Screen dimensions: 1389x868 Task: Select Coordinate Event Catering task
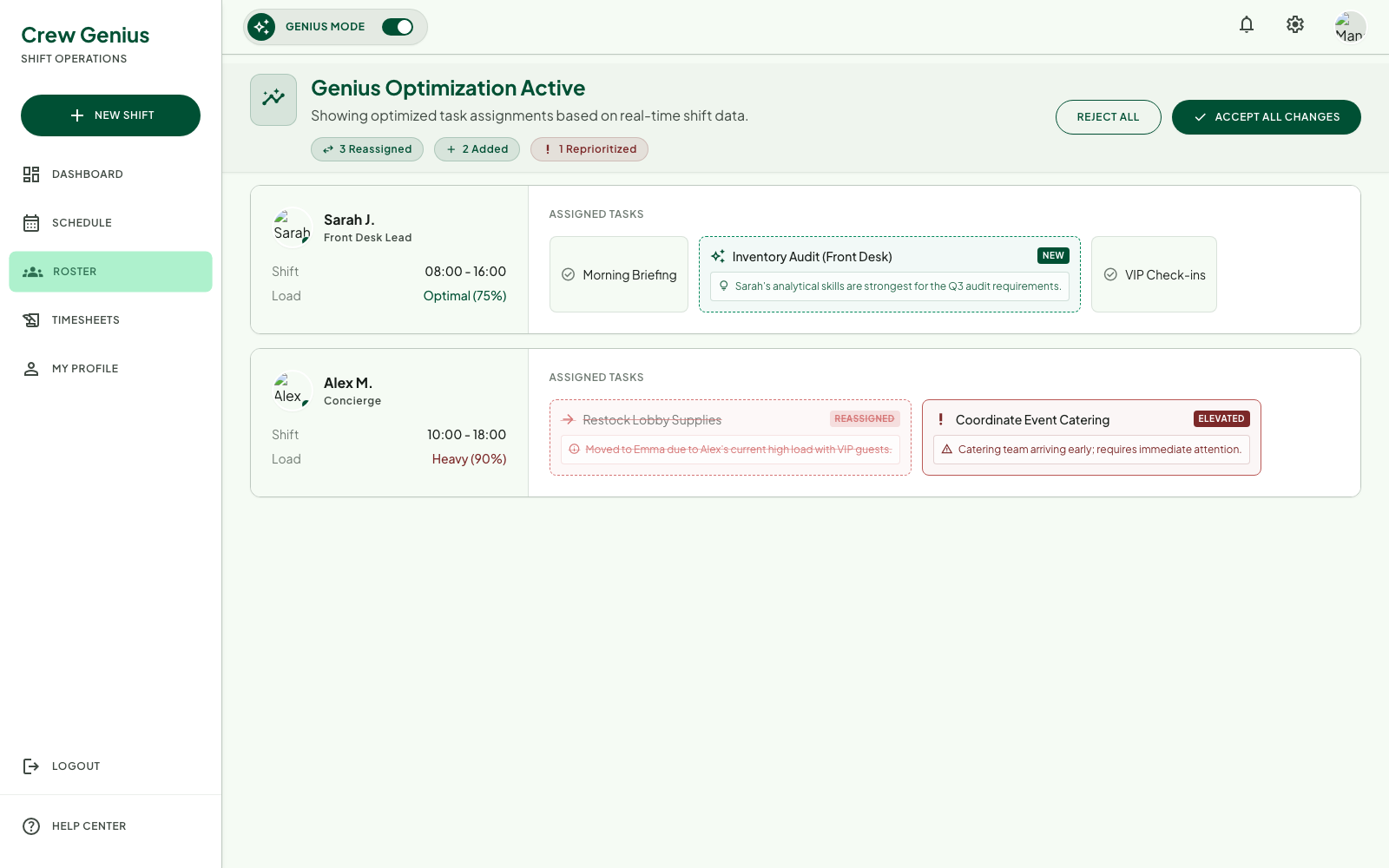1091,437
